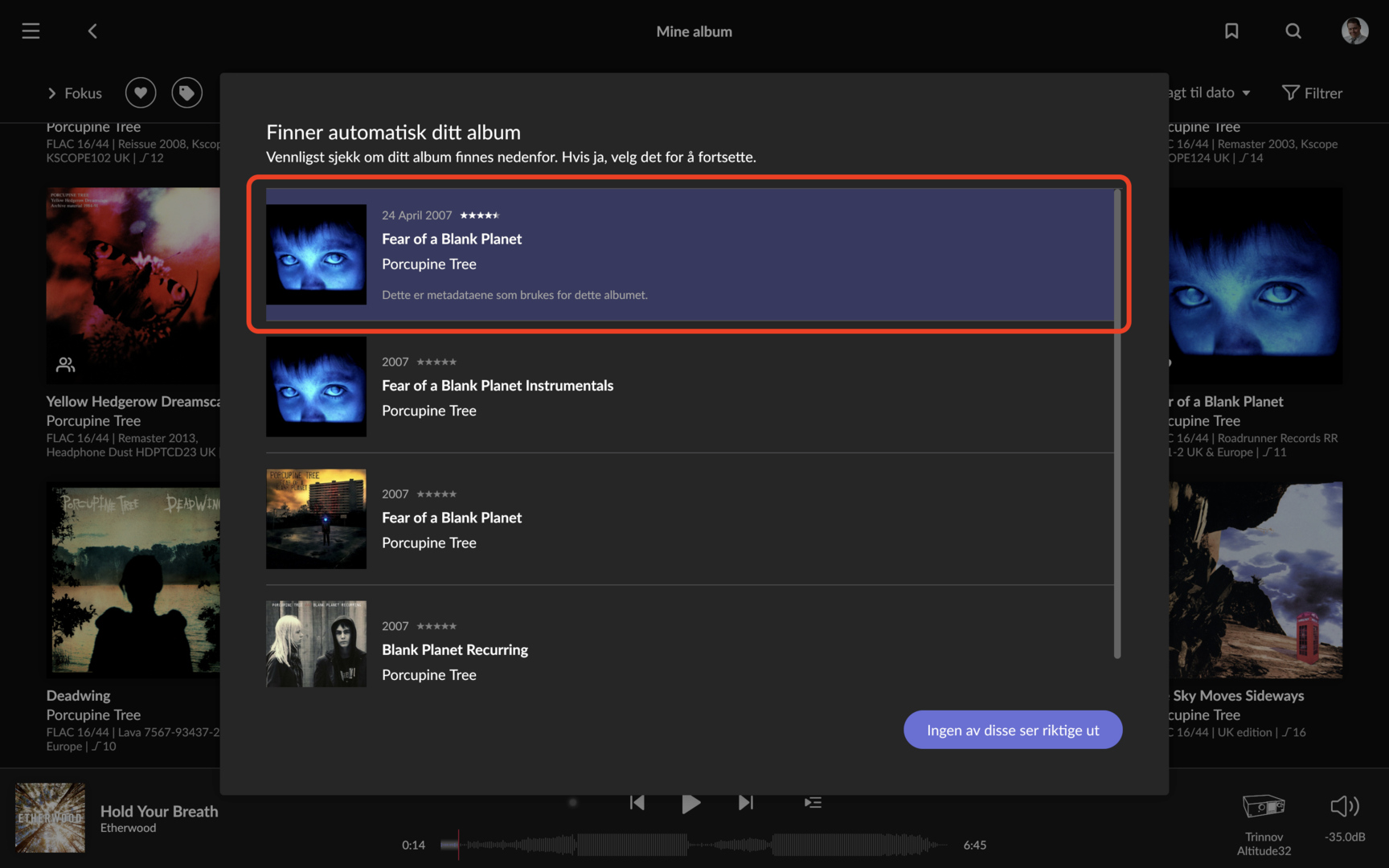Viewport: 1389px width, 868px height.
Task: Open Deadwing album cover
Action: tap(133, 579)
